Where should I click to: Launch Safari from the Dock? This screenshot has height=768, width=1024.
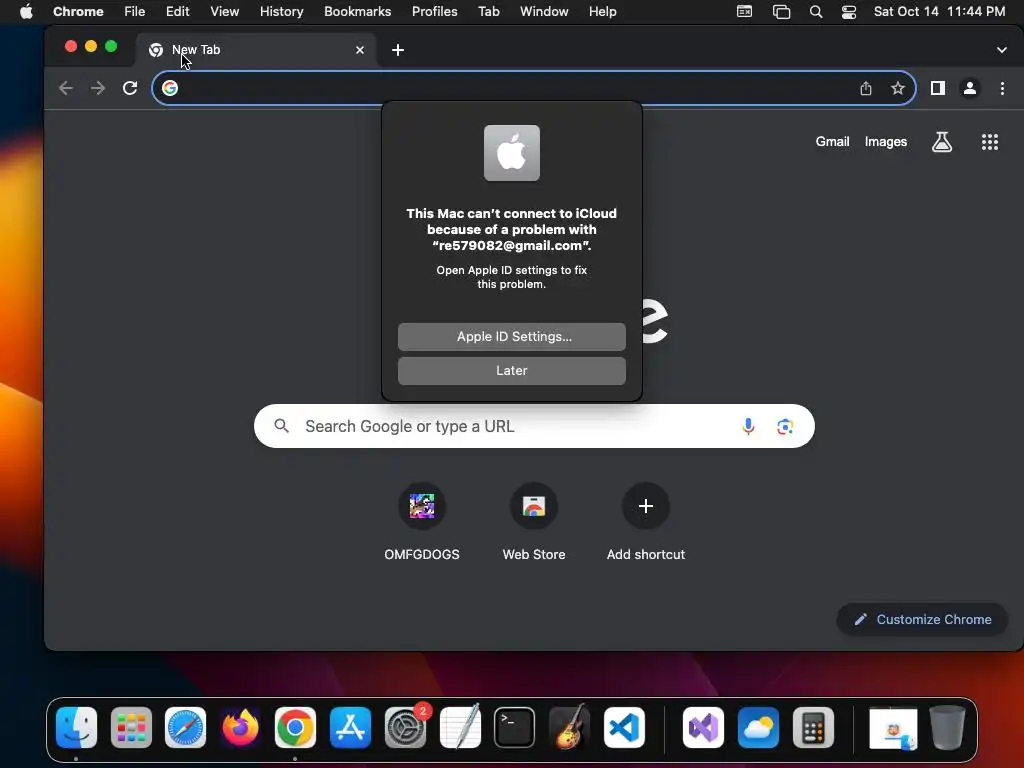(x=185, y=727)
